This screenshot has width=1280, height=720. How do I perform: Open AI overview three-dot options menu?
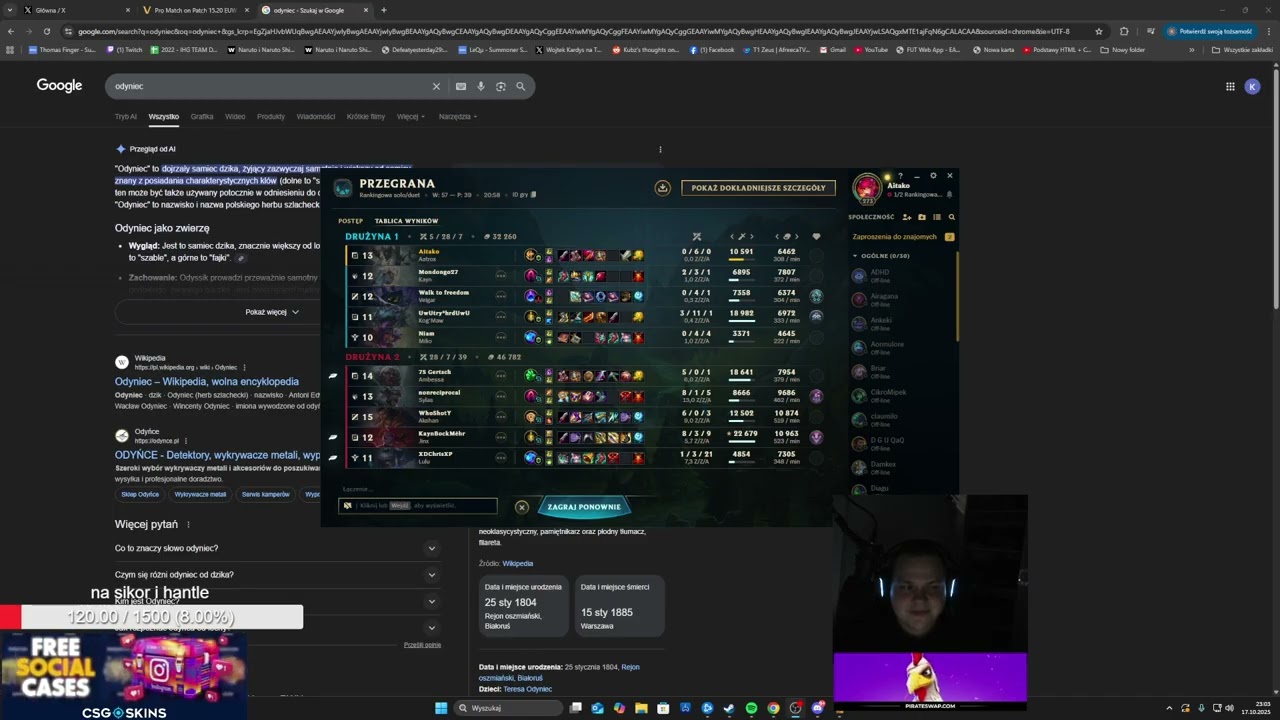click(x=660, y=149)
